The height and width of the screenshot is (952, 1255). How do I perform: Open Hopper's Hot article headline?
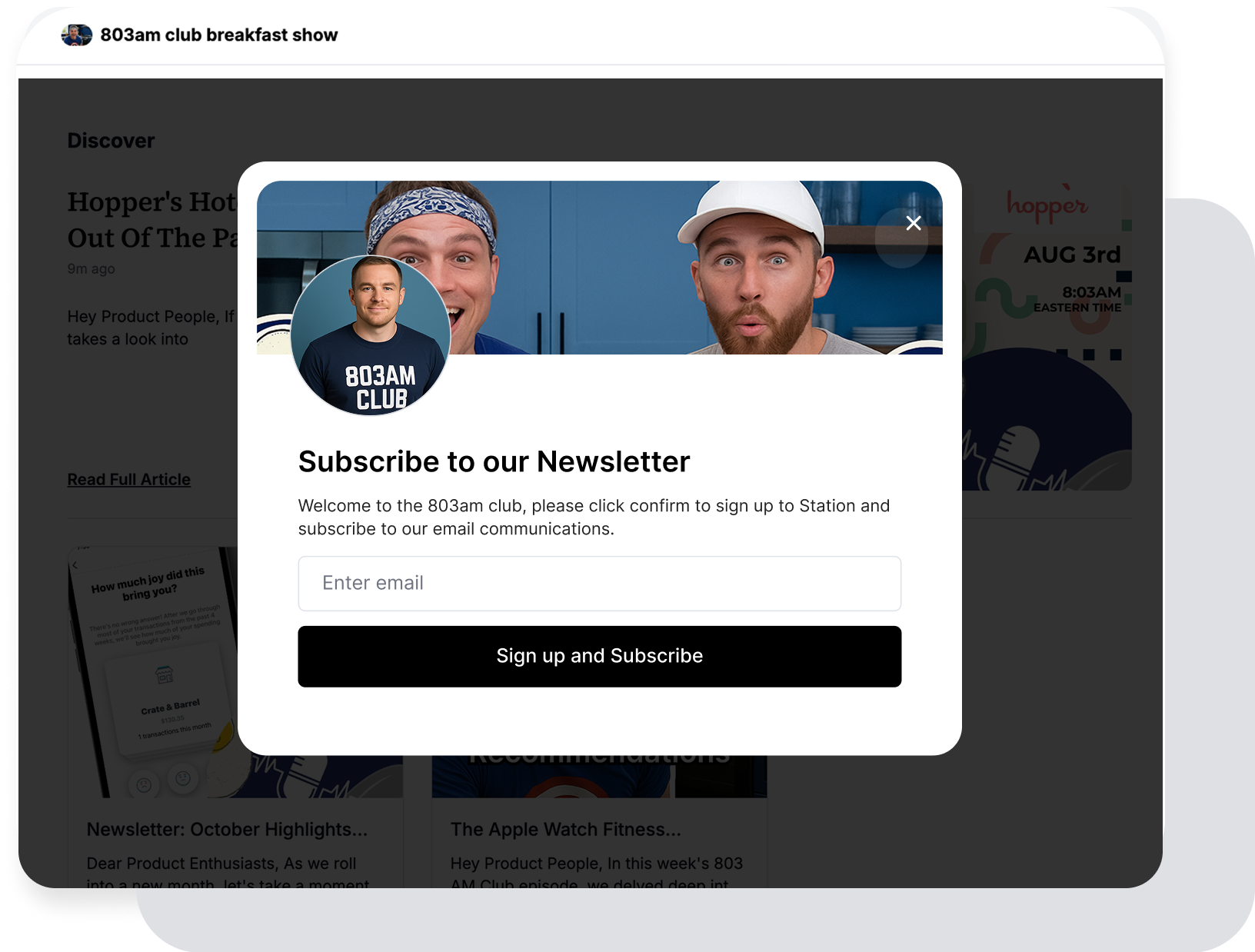tap(152, 220)
